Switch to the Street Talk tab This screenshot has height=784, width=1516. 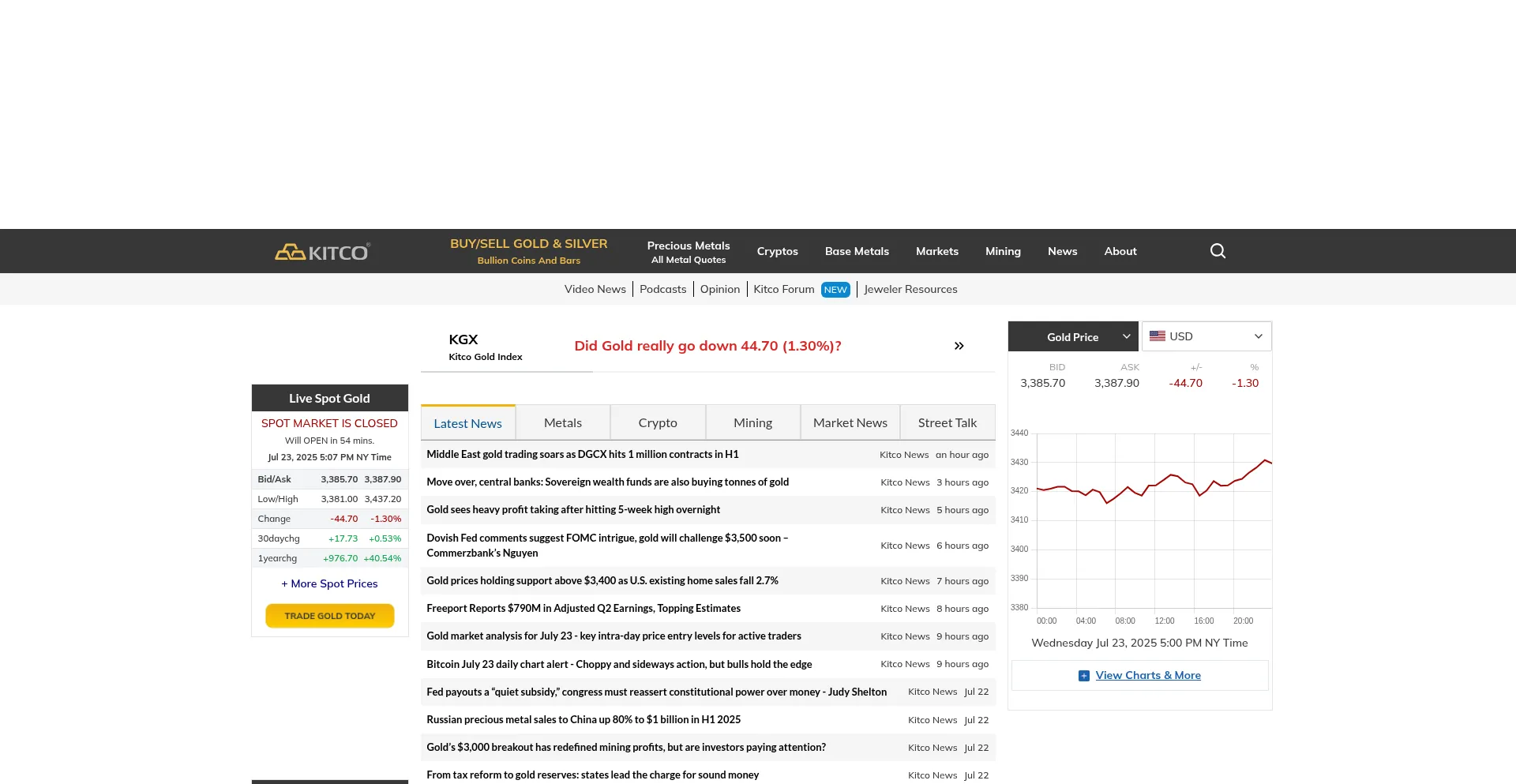[947, 423]
